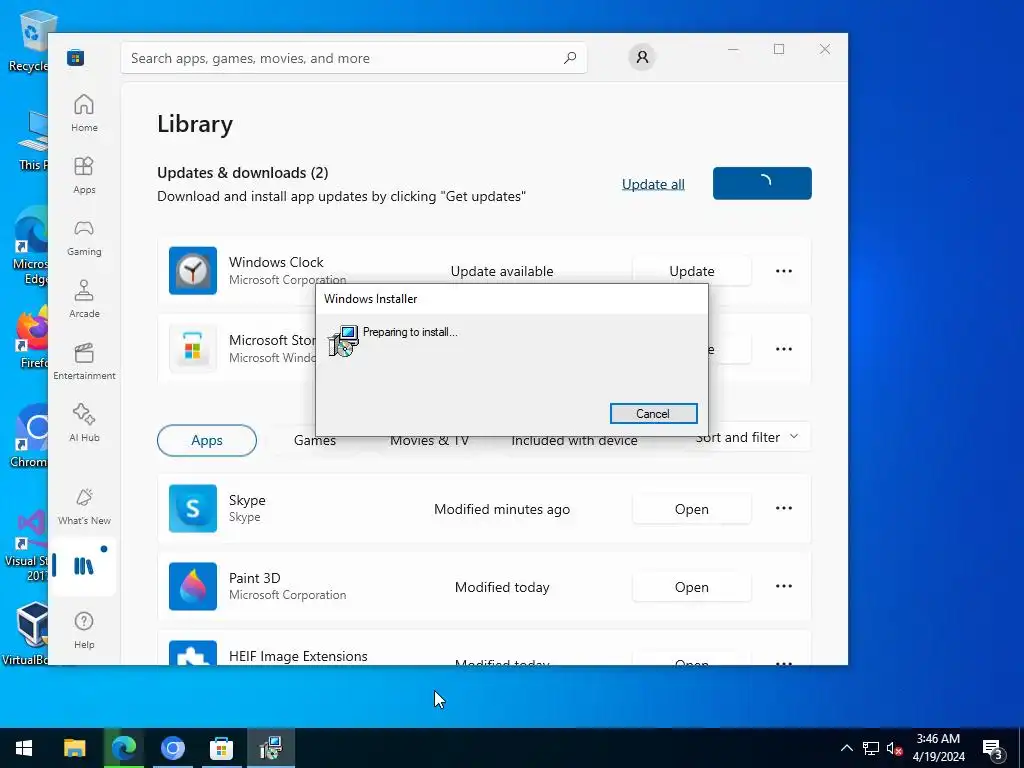
Task: Open more options for Windows Clock
Action: (x=784, y=271)
